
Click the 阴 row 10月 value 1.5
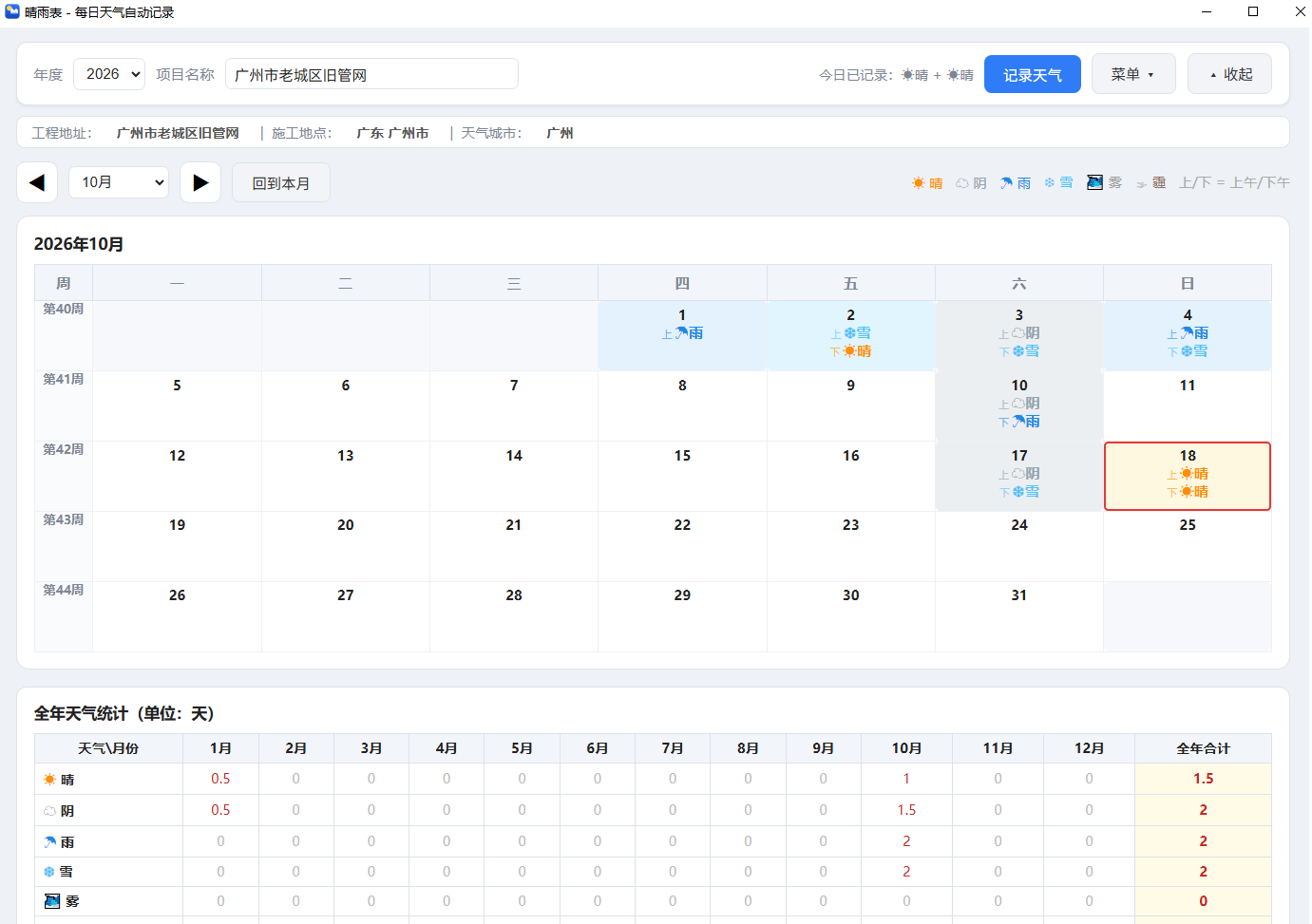(x=906, y=810)
